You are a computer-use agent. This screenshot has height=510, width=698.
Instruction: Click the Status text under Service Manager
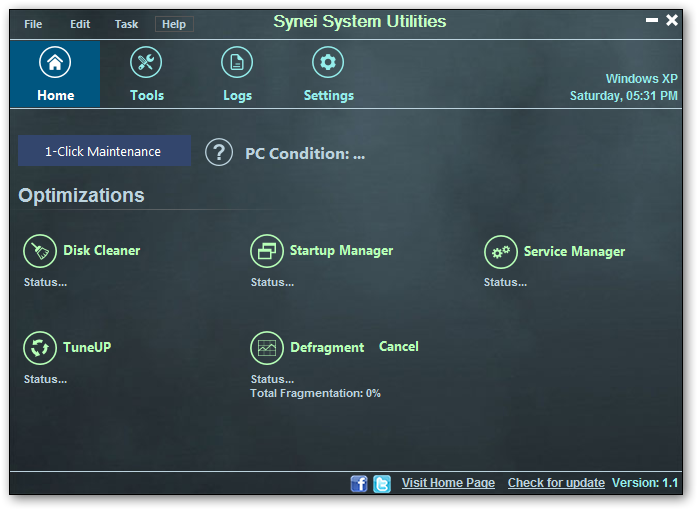coord(506,282)
